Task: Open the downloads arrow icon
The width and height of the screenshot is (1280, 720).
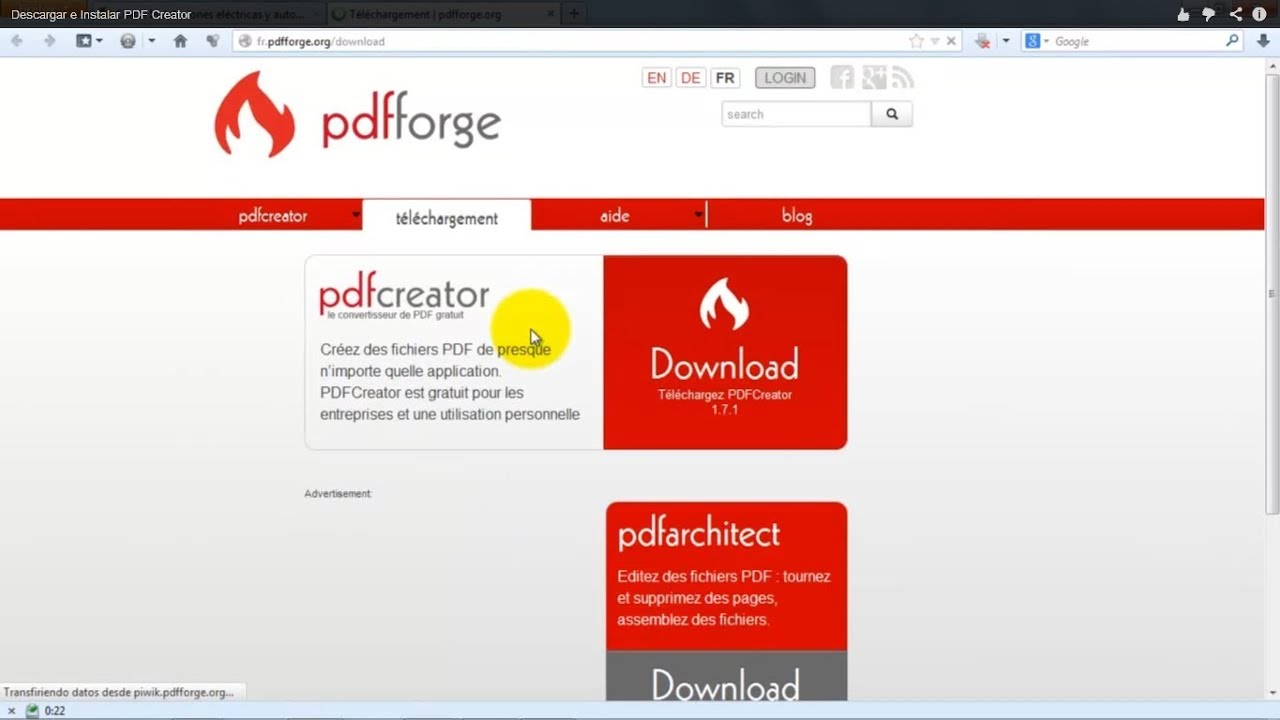Action: 1263,41
